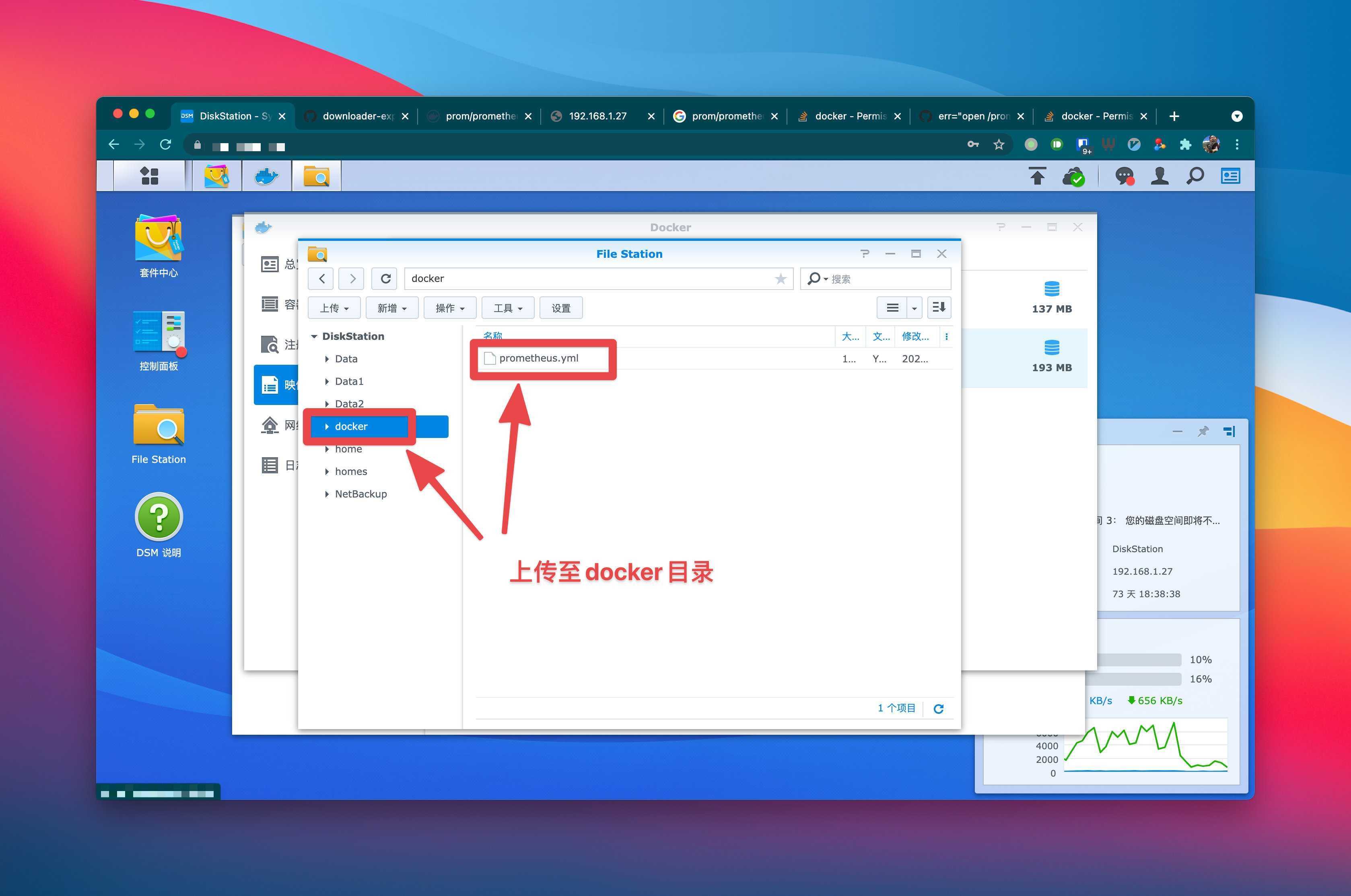Switch to Docker app in DSM taskbar
The image size is (1351, 896).
(266, 176)
